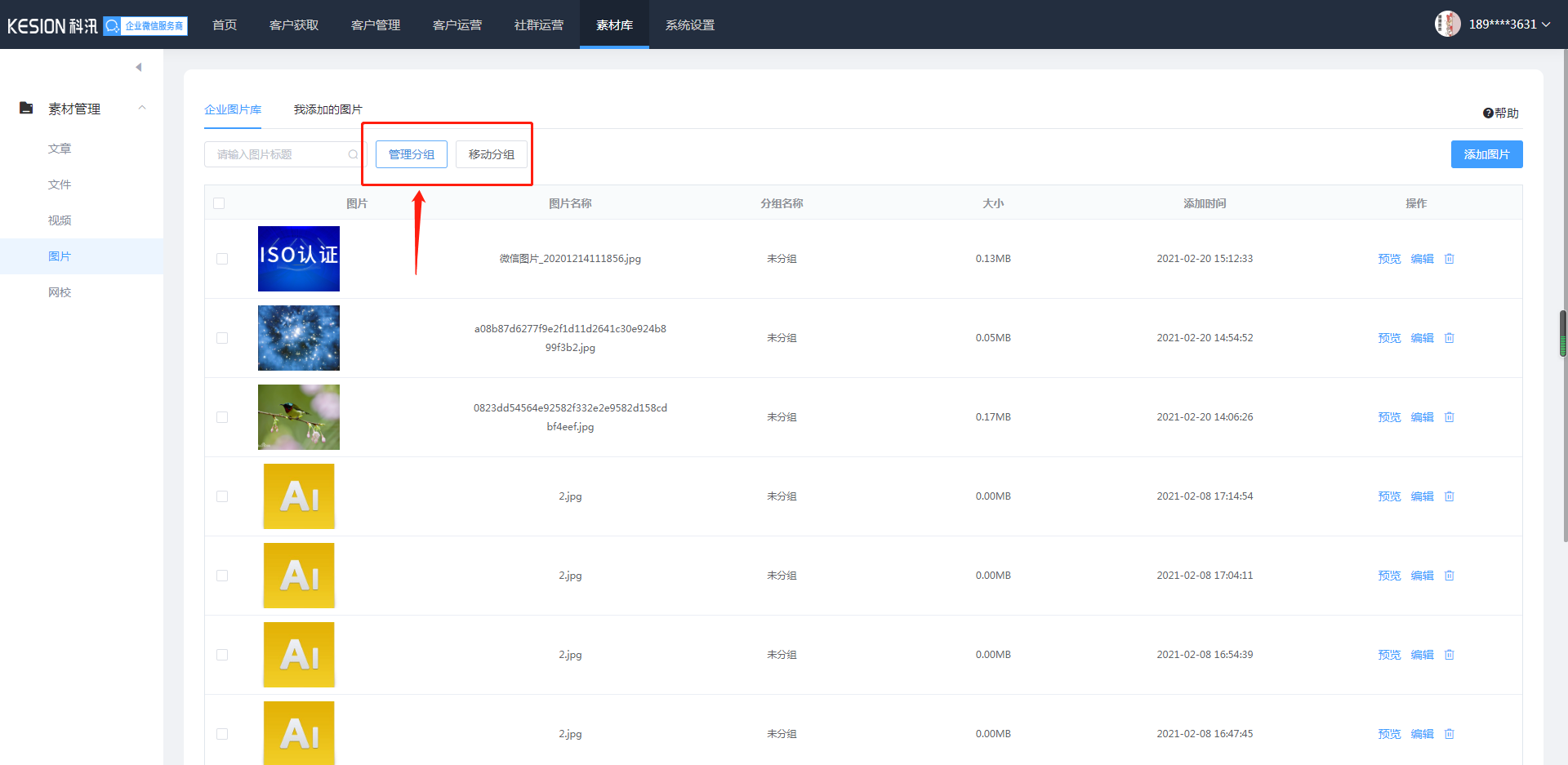Click the trash icon for ISO认证 image row

pyautogui.click(x=1449, y=259)
